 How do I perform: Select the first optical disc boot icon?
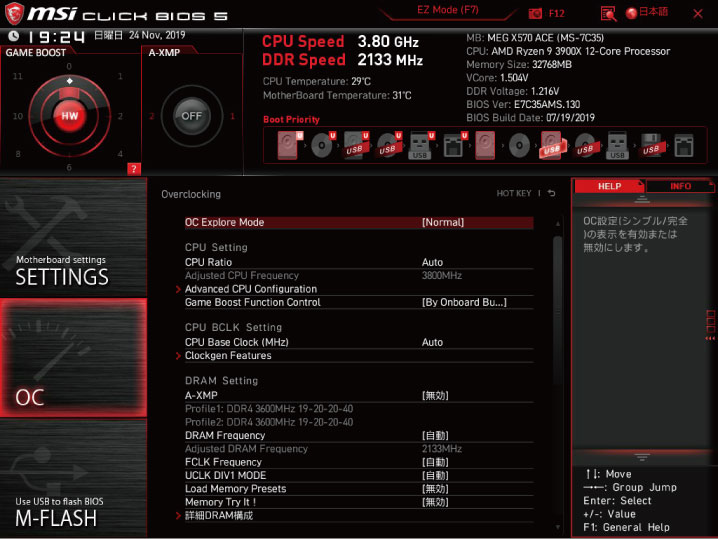[x=322, y=145]
